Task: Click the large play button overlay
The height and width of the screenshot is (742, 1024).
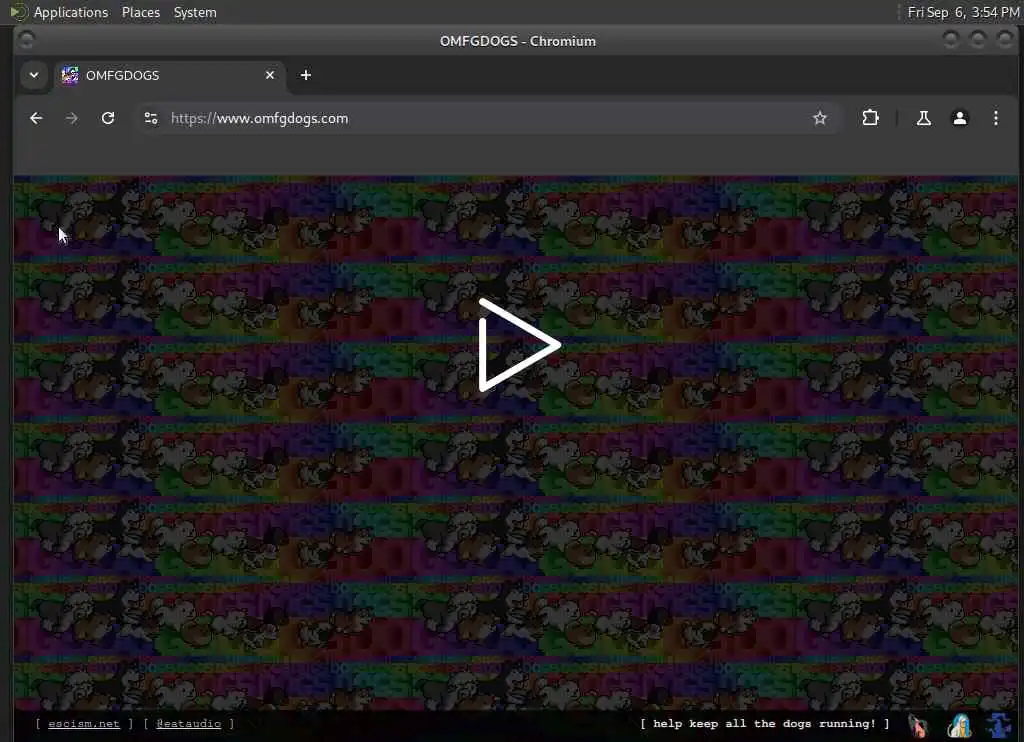Action: point(519,345)
